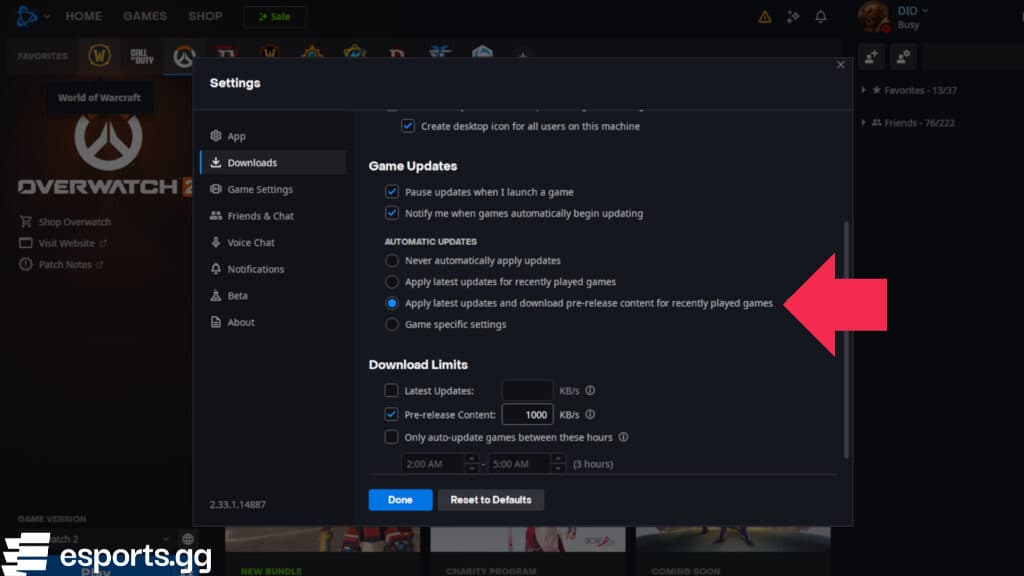Click the Add a Friend icon
Viewport: 1024px width, 576px height.
871,56
